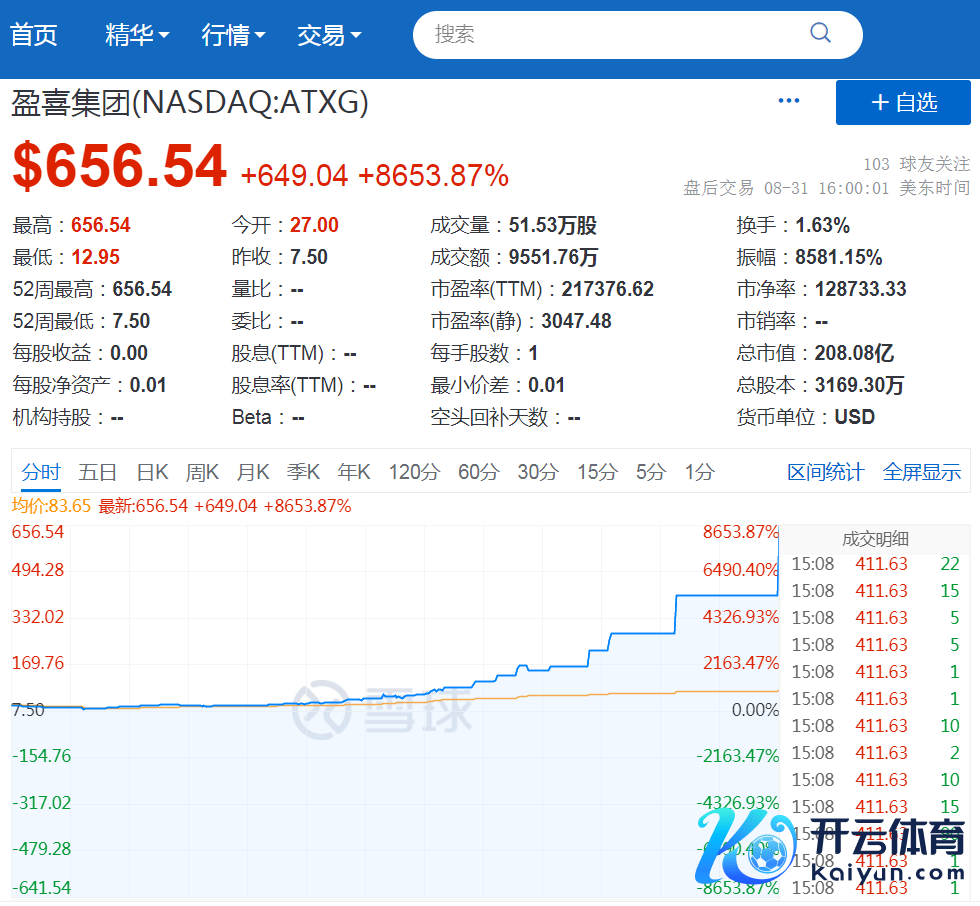Select the 30分 interval tab
Image resolution: width=980 pixels, height=906 pixels.
(538, 472)
